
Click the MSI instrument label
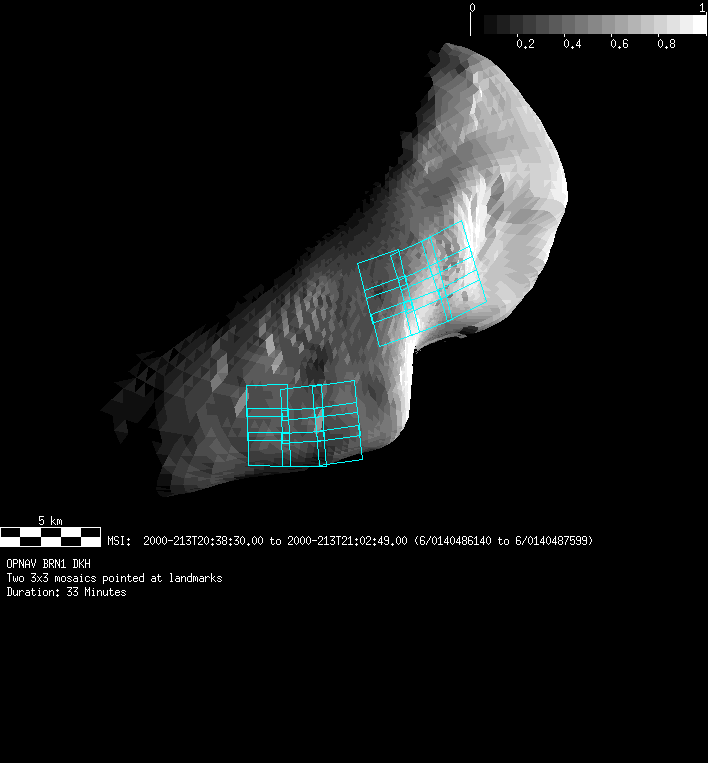118,541
